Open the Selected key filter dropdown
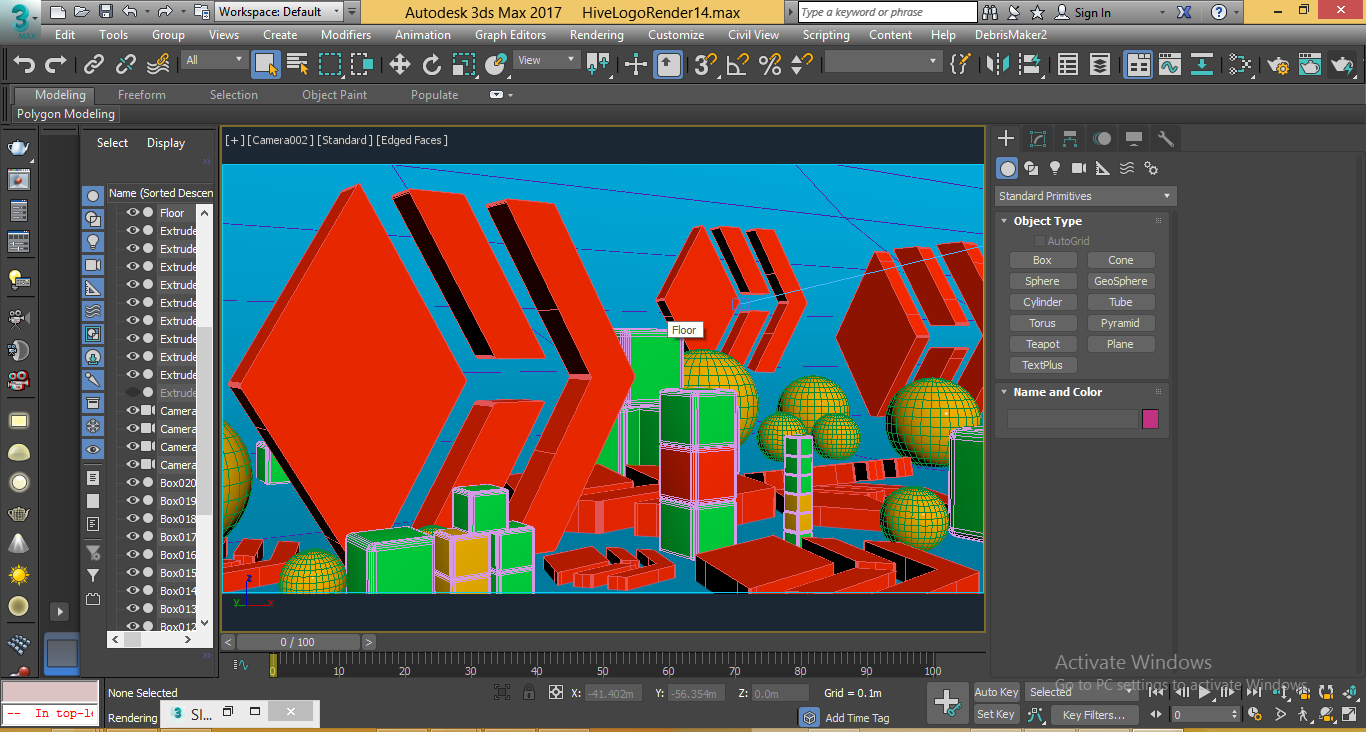 click(x=1080, y=692)
